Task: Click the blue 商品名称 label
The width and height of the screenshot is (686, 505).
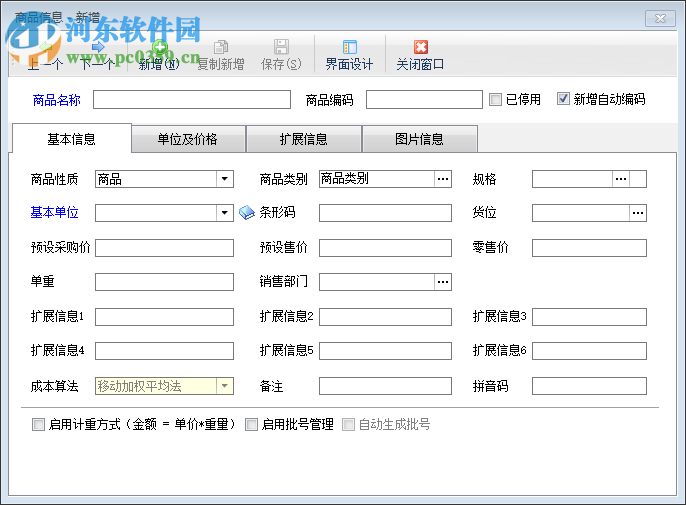Action: pos(57,100)
